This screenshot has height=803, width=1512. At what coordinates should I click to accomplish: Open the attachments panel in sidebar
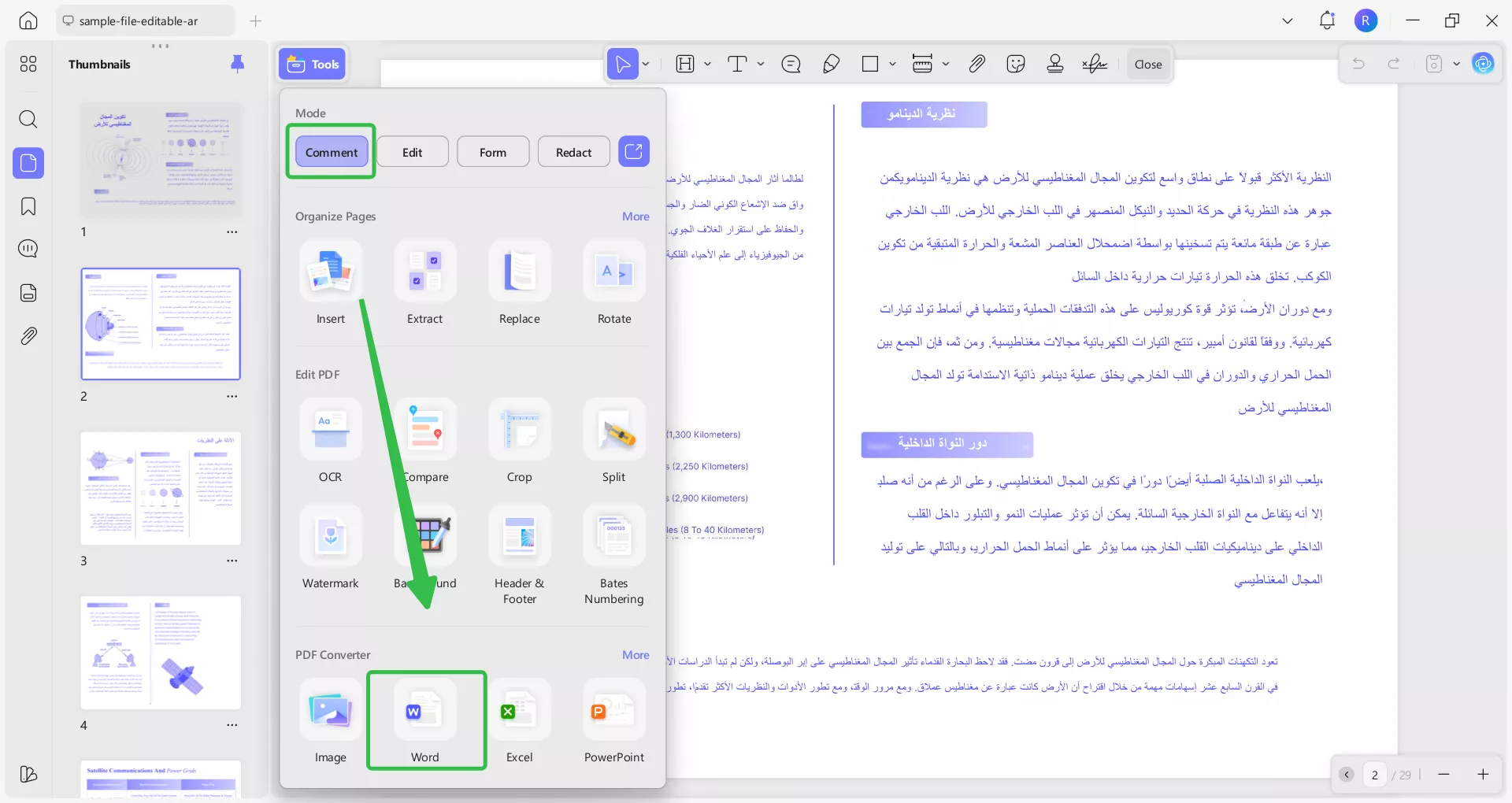[x=28, y=336]
